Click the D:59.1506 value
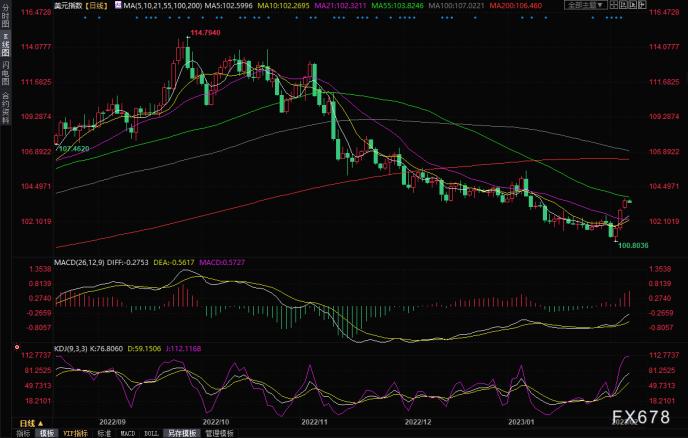This screenshot has width=688, height=438. 145,349
